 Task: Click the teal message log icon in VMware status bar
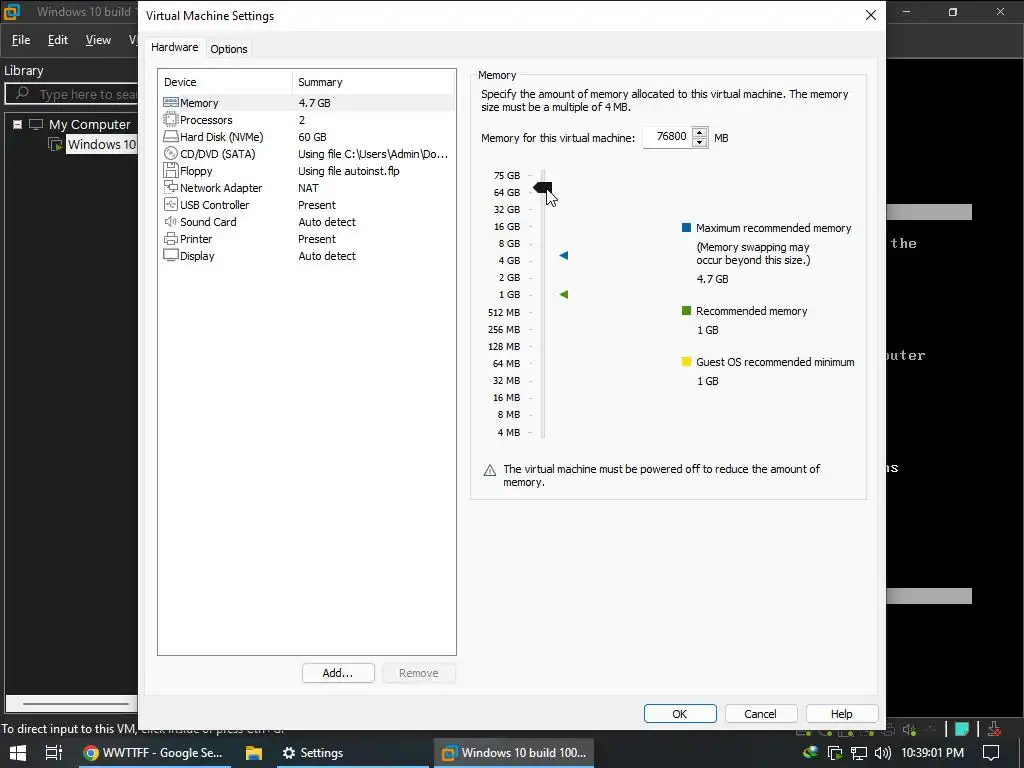[962, 729]
